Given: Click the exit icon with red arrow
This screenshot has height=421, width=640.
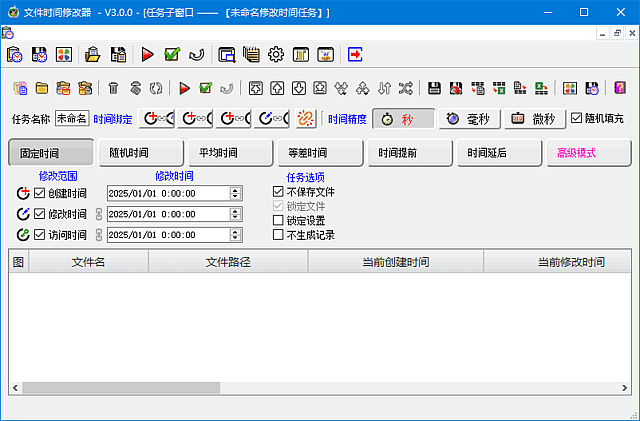Looking at the screenshot, I should click(355, 55).
